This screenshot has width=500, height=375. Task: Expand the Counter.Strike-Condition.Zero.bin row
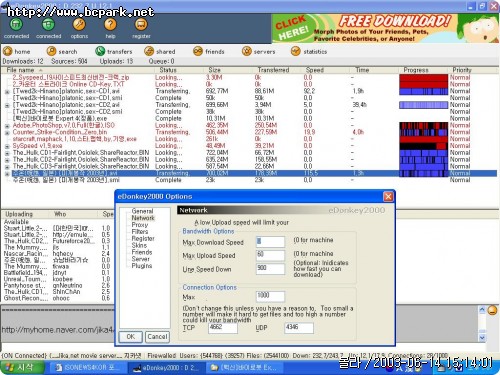click(7, 133)
